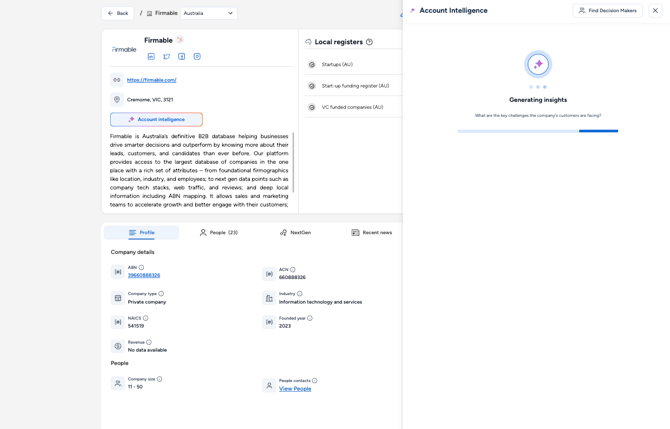Click the info icon next to ABN

coord(142,268)
